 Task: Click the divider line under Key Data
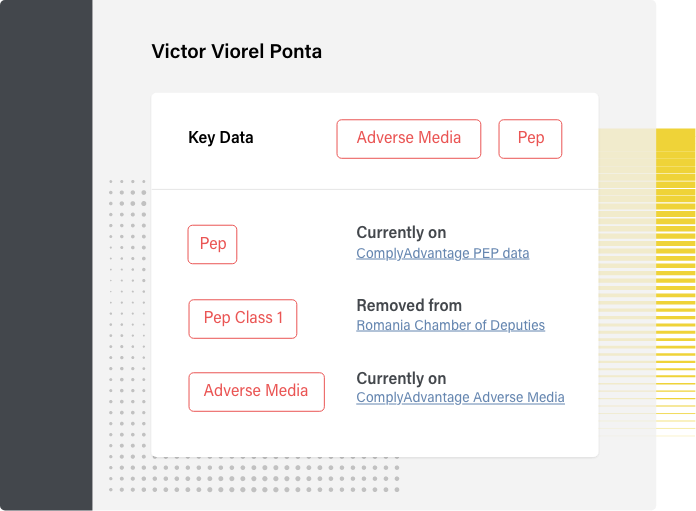375,190
